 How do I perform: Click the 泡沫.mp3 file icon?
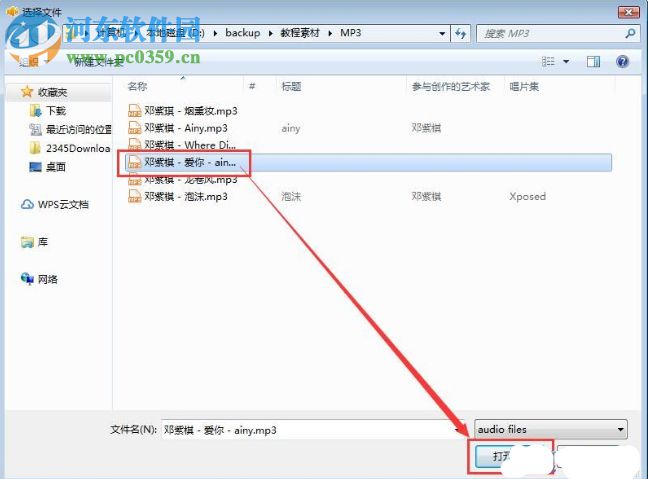134,196
